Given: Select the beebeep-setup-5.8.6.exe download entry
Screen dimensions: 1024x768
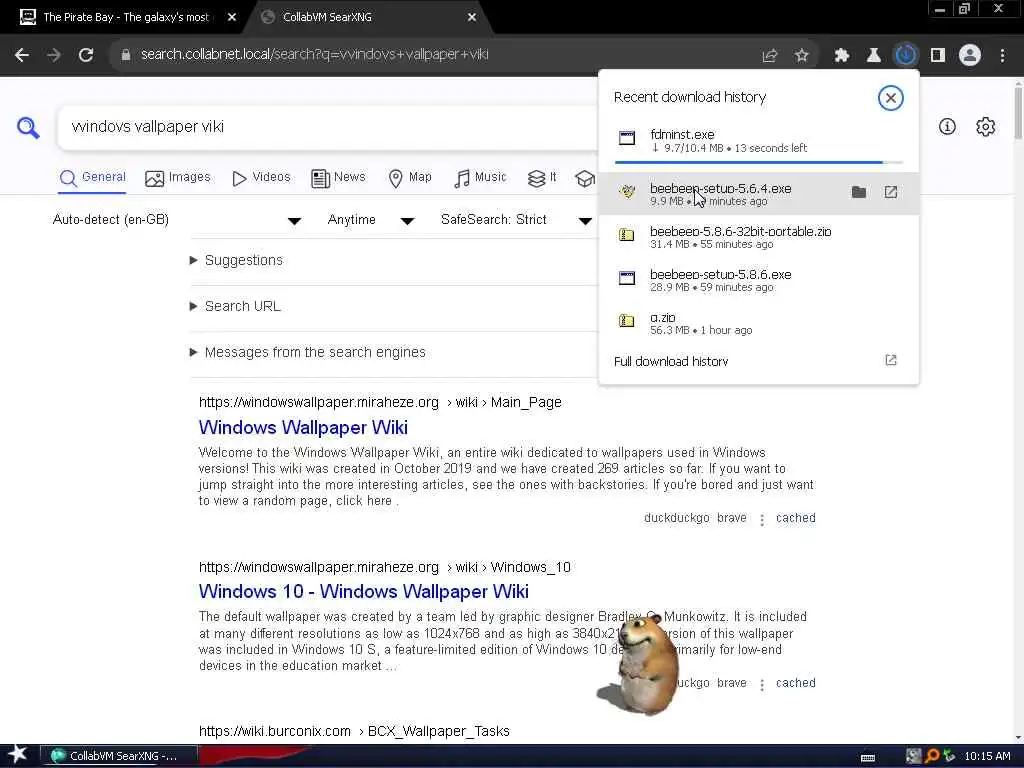Looking at the screenshot, I should tap(758, 280).
